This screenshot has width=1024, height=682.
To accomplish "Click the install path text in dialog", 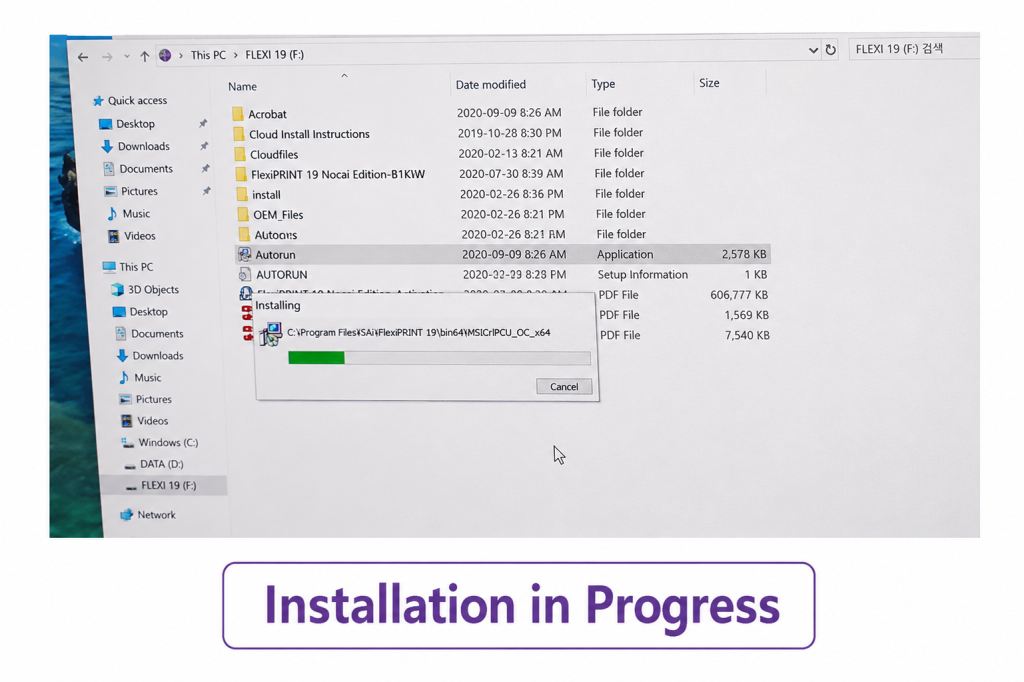I will [419, 333].
